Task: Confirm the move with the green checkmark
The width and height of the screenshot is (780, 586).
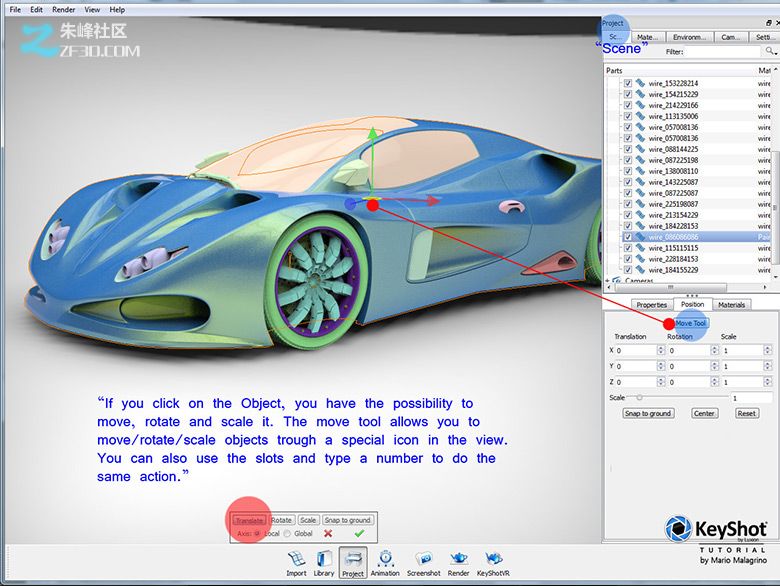Action: coord(359,533)
